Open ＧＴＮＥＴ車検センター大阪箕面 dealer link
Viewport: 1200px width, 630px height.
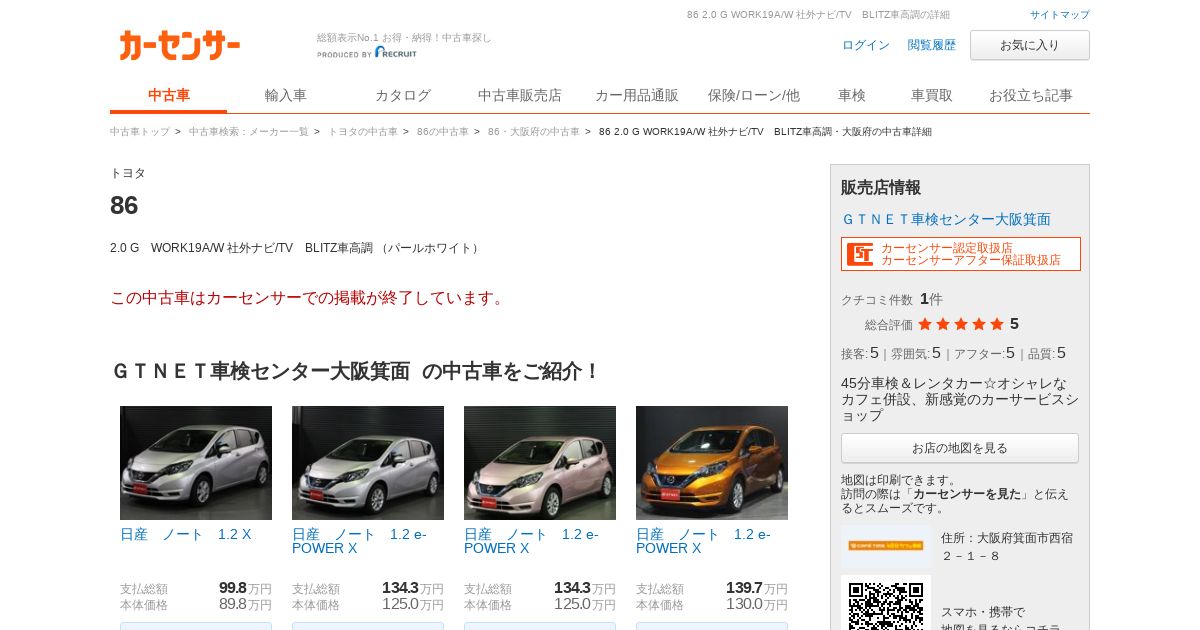click(946, 219)
